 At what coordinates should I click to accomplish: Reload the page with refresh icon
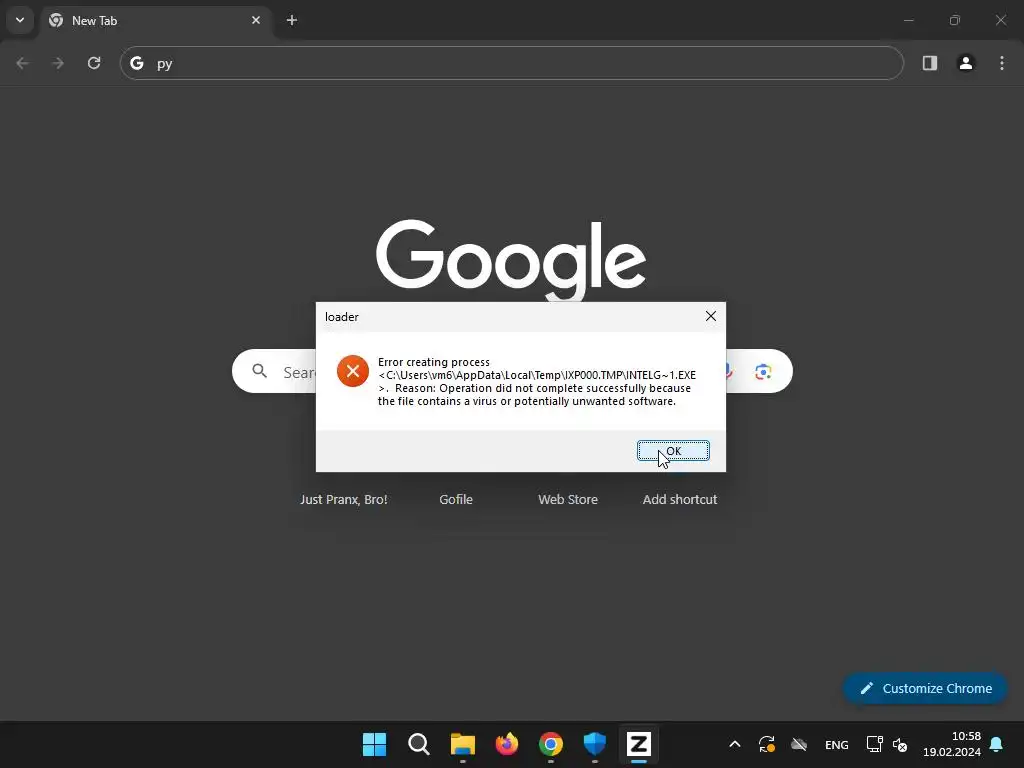pos(94,63)
